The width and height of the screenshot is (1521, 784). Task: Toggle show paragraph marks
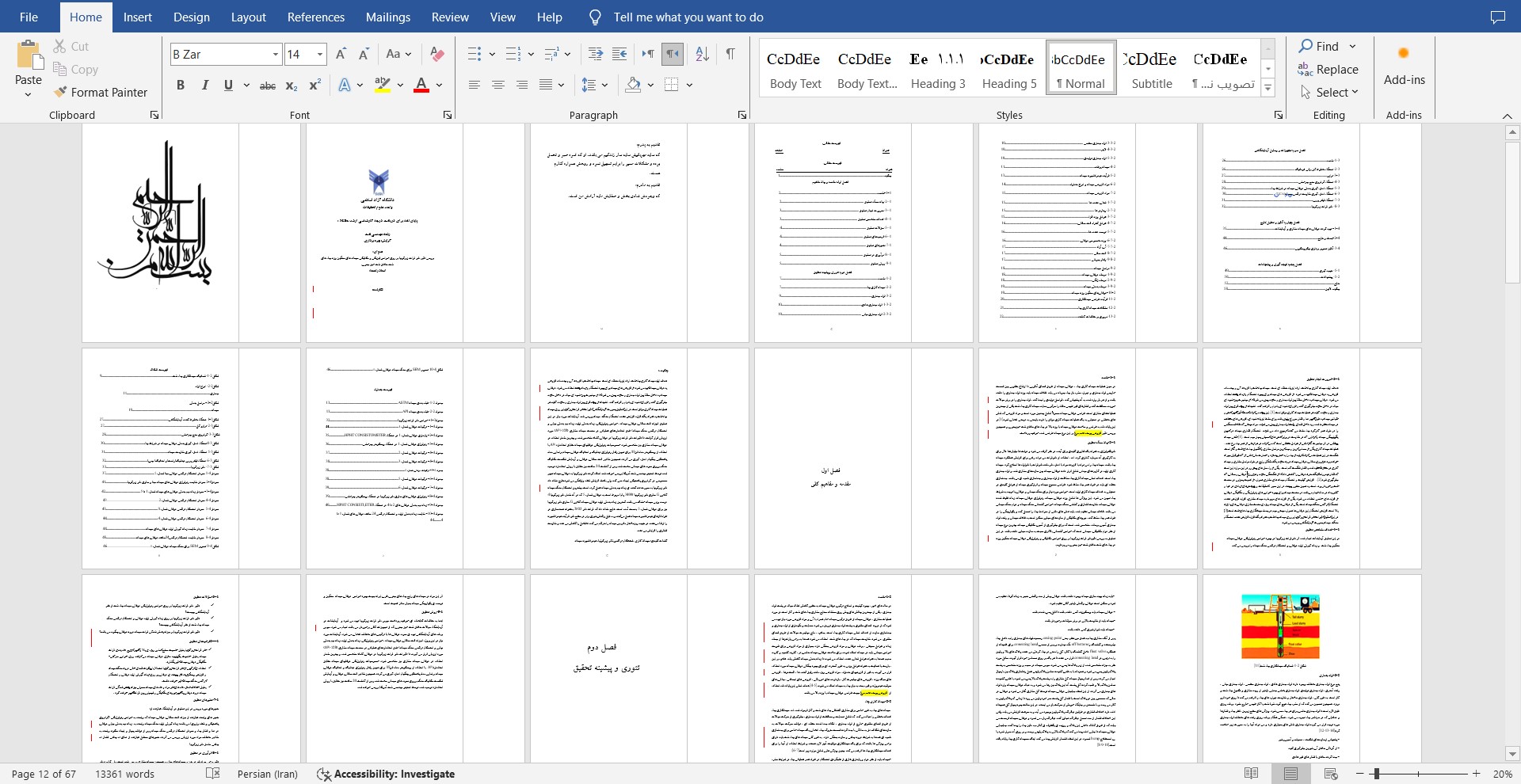(x=730, y=54)
